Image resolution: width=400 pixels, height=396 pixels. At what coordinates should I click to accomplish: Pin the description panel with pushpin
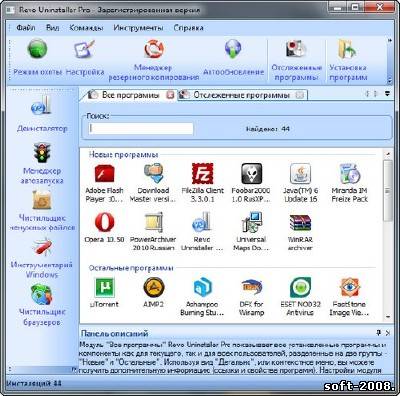click(x=378, y=333)
